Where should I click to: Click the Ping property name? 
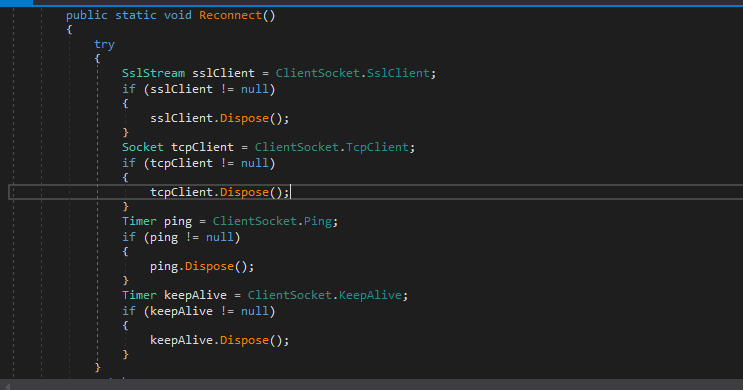coord(318,221)
